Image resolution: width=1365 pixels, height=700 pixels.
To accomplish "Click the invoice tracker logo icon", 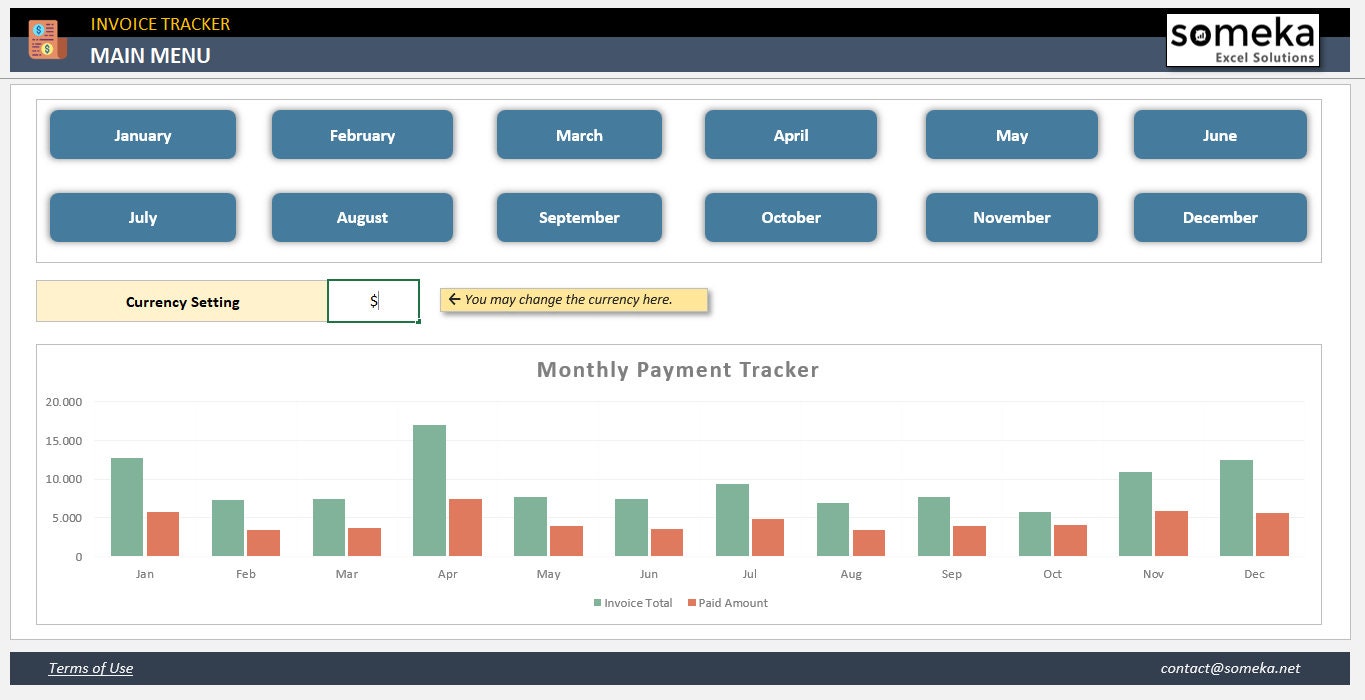I will [x=46, y=40].
